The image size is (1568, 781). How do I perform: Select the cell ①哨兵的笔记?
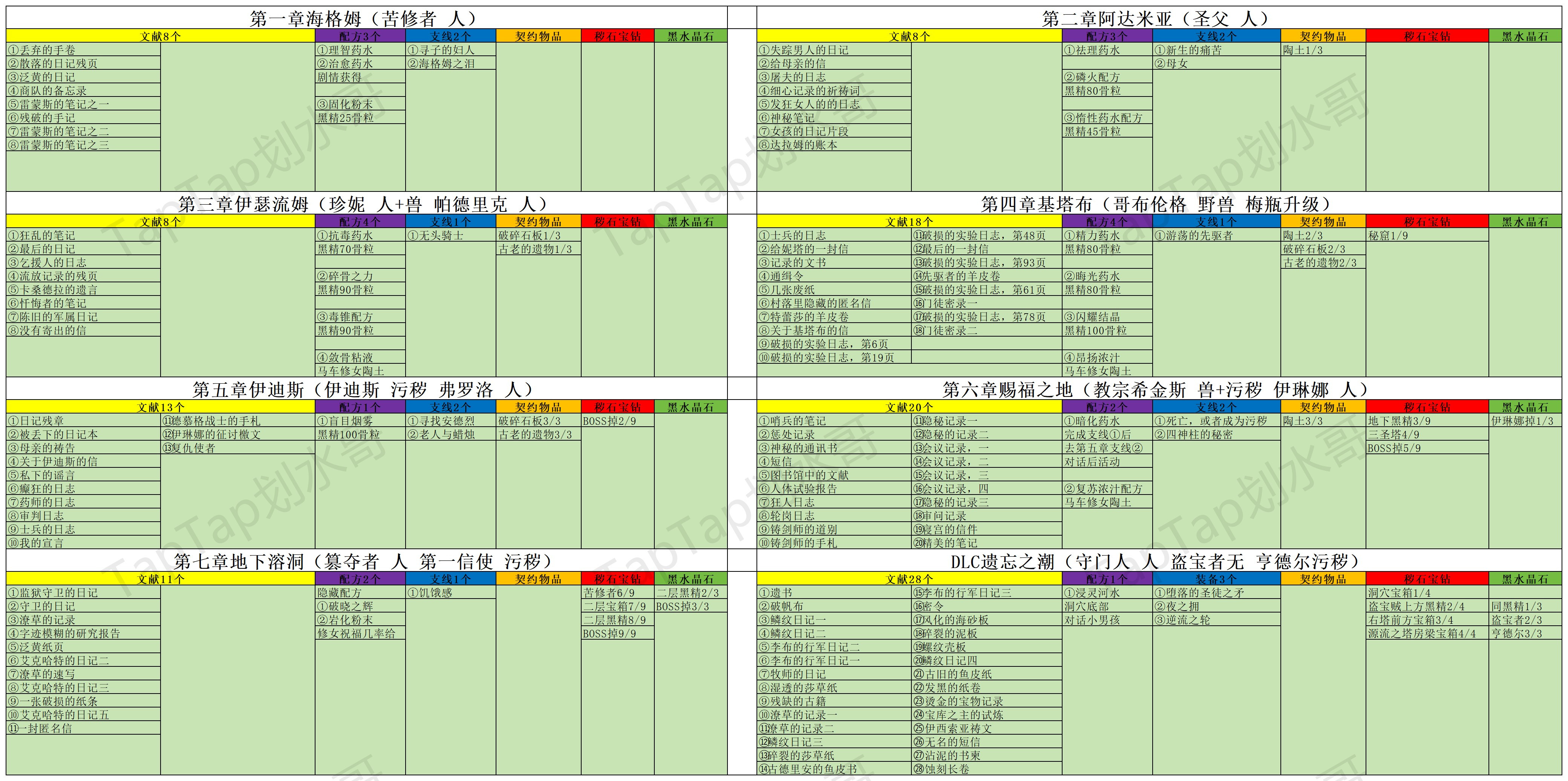835,421
